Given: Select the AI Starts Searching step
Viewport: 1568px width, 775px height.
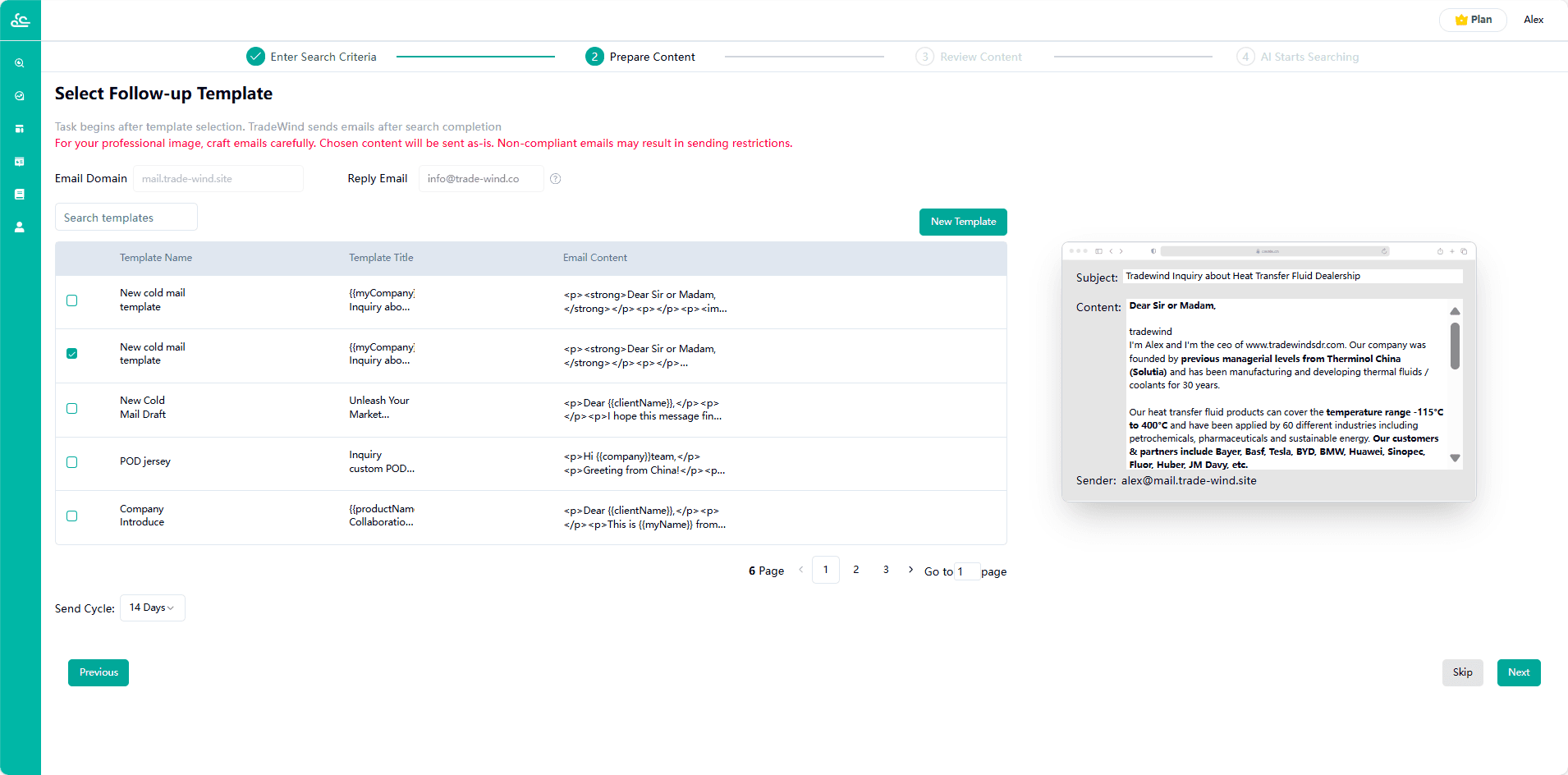Looking at the screenshot, I should point(1298,57).
